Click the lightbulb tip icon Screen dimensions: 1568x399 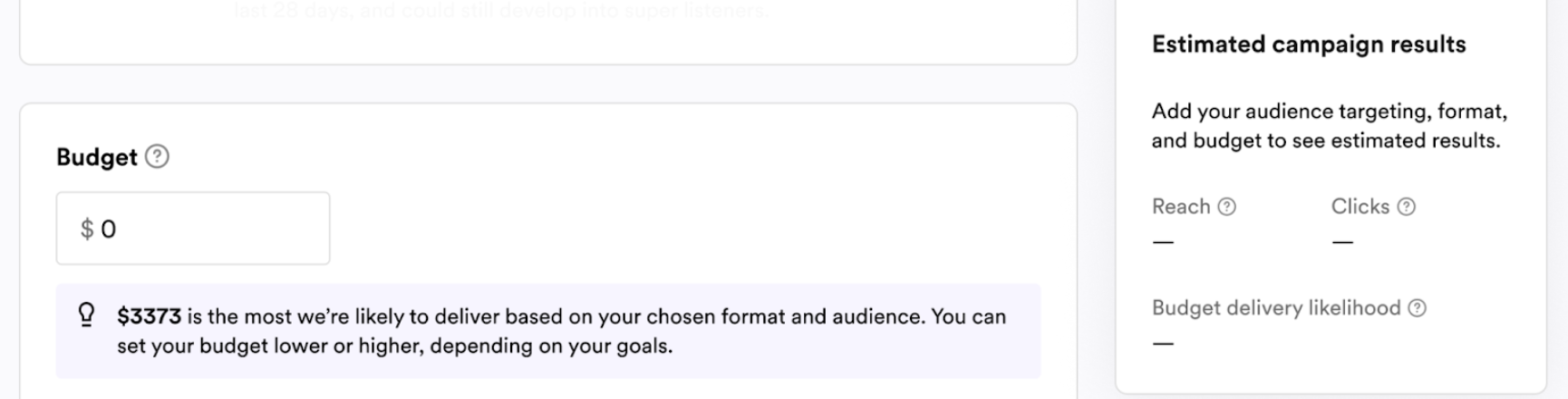86,315
